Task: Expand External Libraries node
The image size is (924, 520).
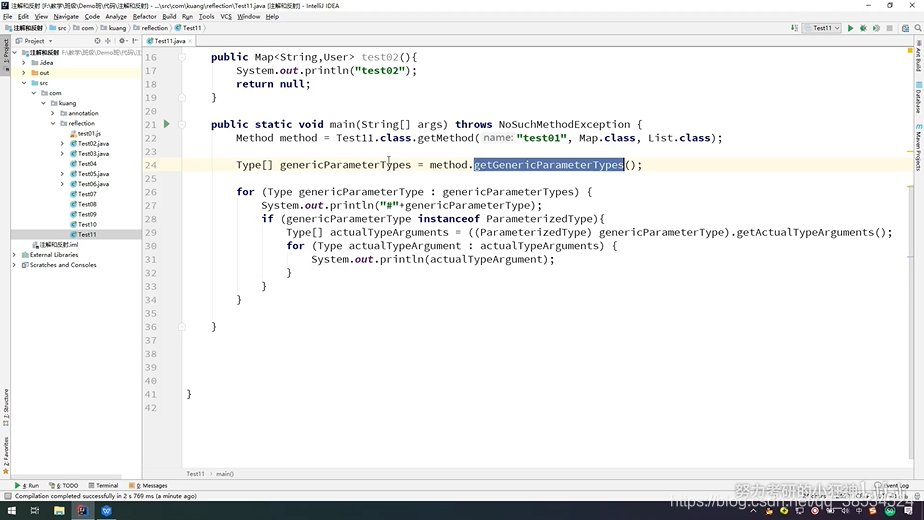Action: click(x=14, y=255)
